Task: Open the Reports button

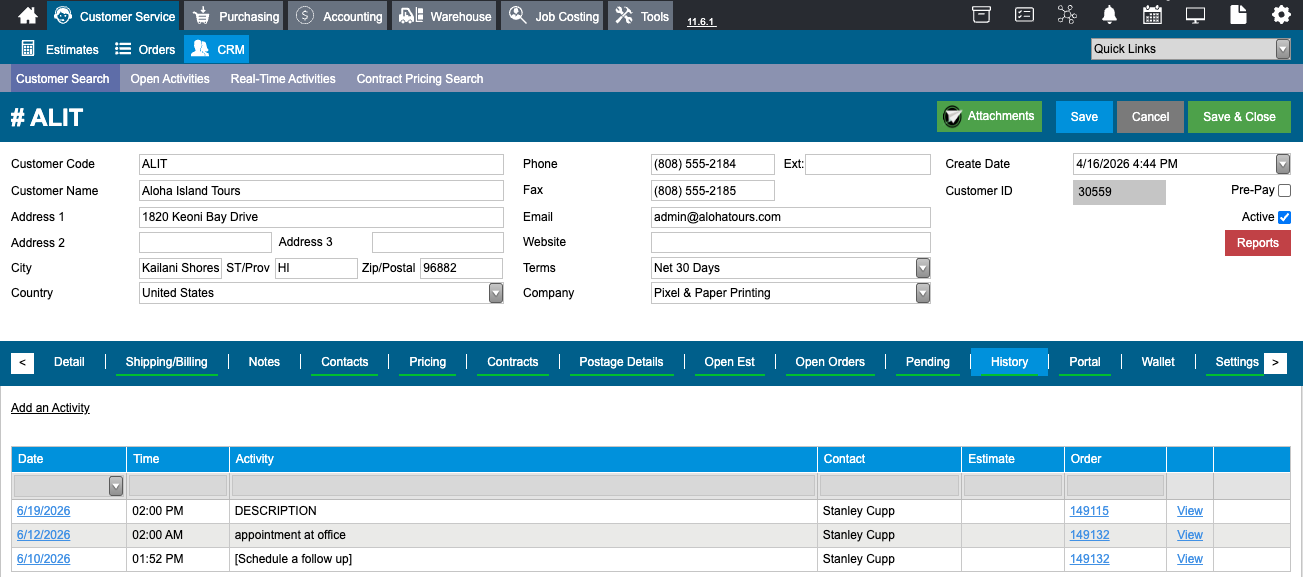Action: pyautogui.click(x=1258, y=243)
